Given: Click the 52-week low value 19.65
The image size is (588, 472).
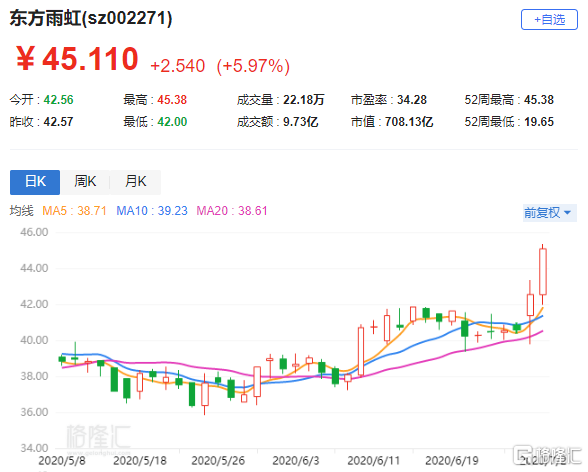Looking at the screenshot, I should point(539,122).
